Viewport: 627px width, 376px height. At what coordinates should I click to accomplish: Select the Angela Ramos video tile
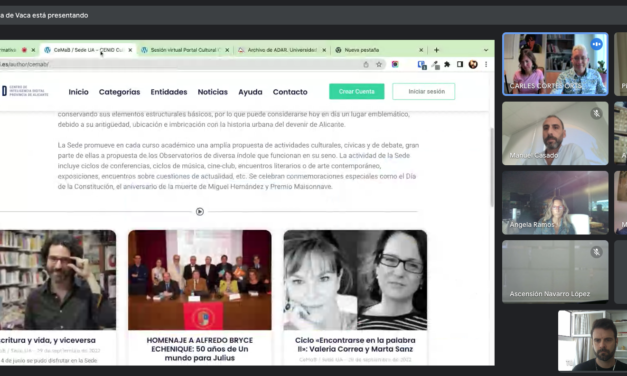click(555, 203)
